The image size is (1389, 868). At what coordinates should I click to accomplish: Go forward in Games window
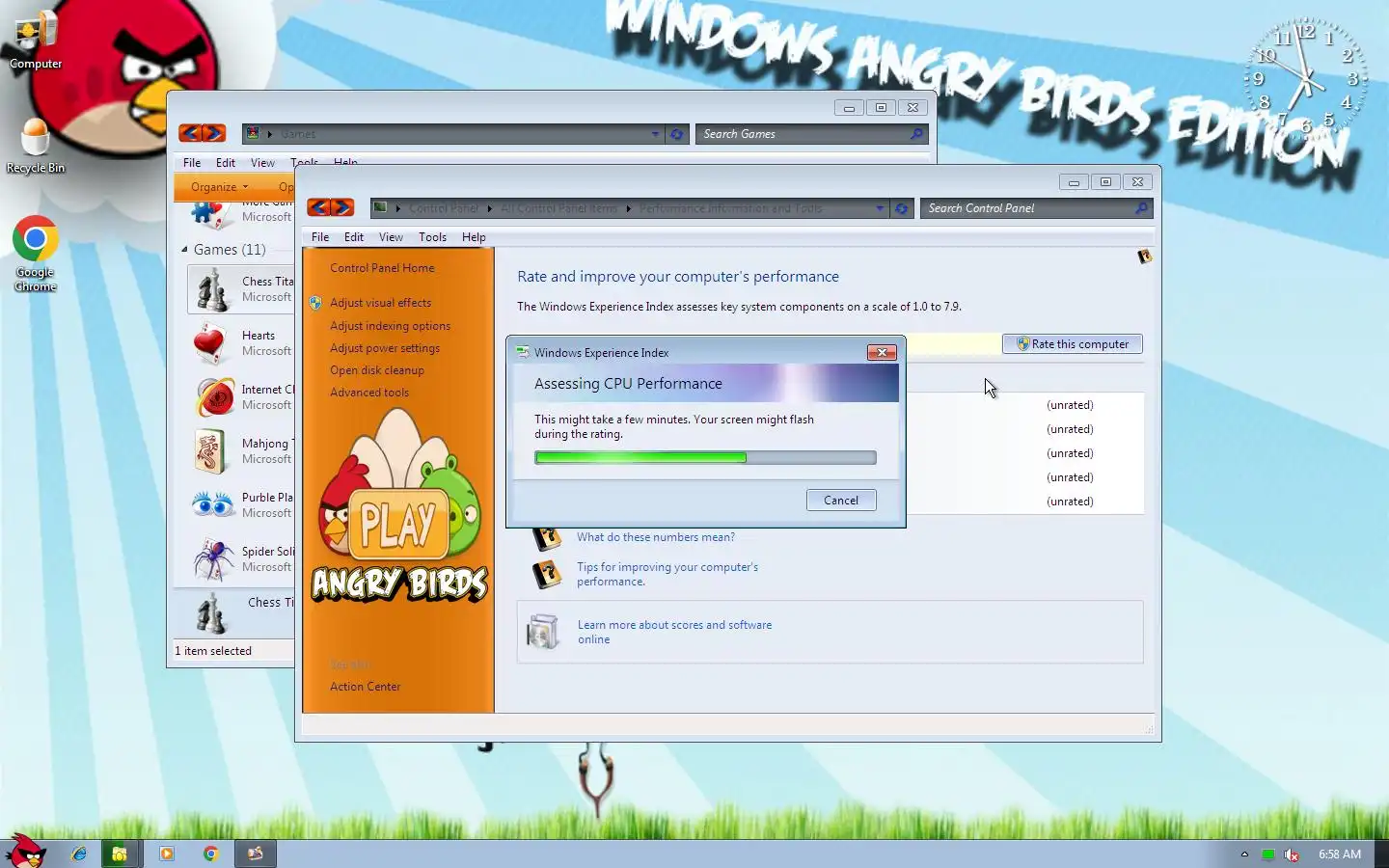pos(214,133)
